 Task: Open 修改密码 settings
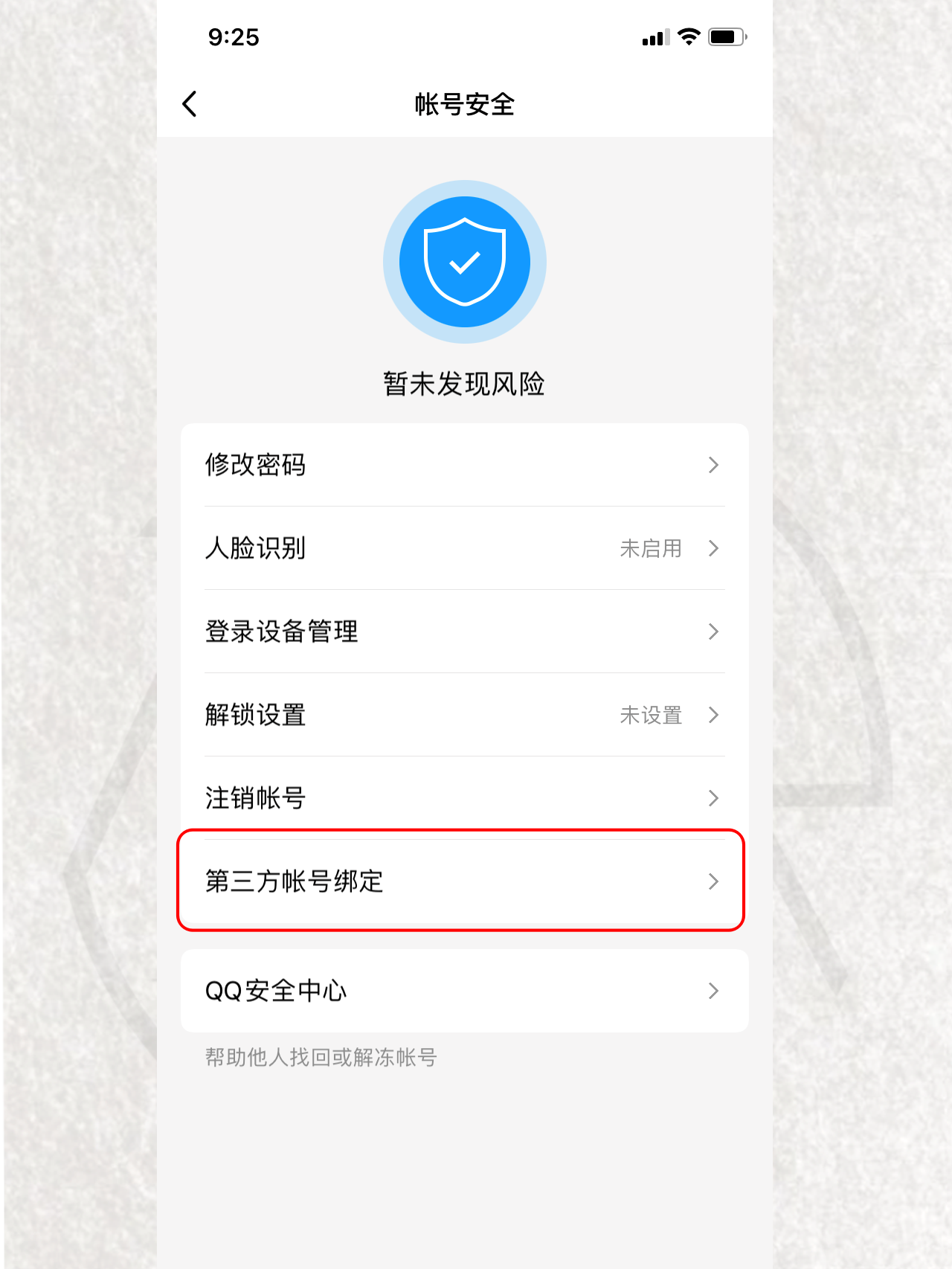(465, 465)
